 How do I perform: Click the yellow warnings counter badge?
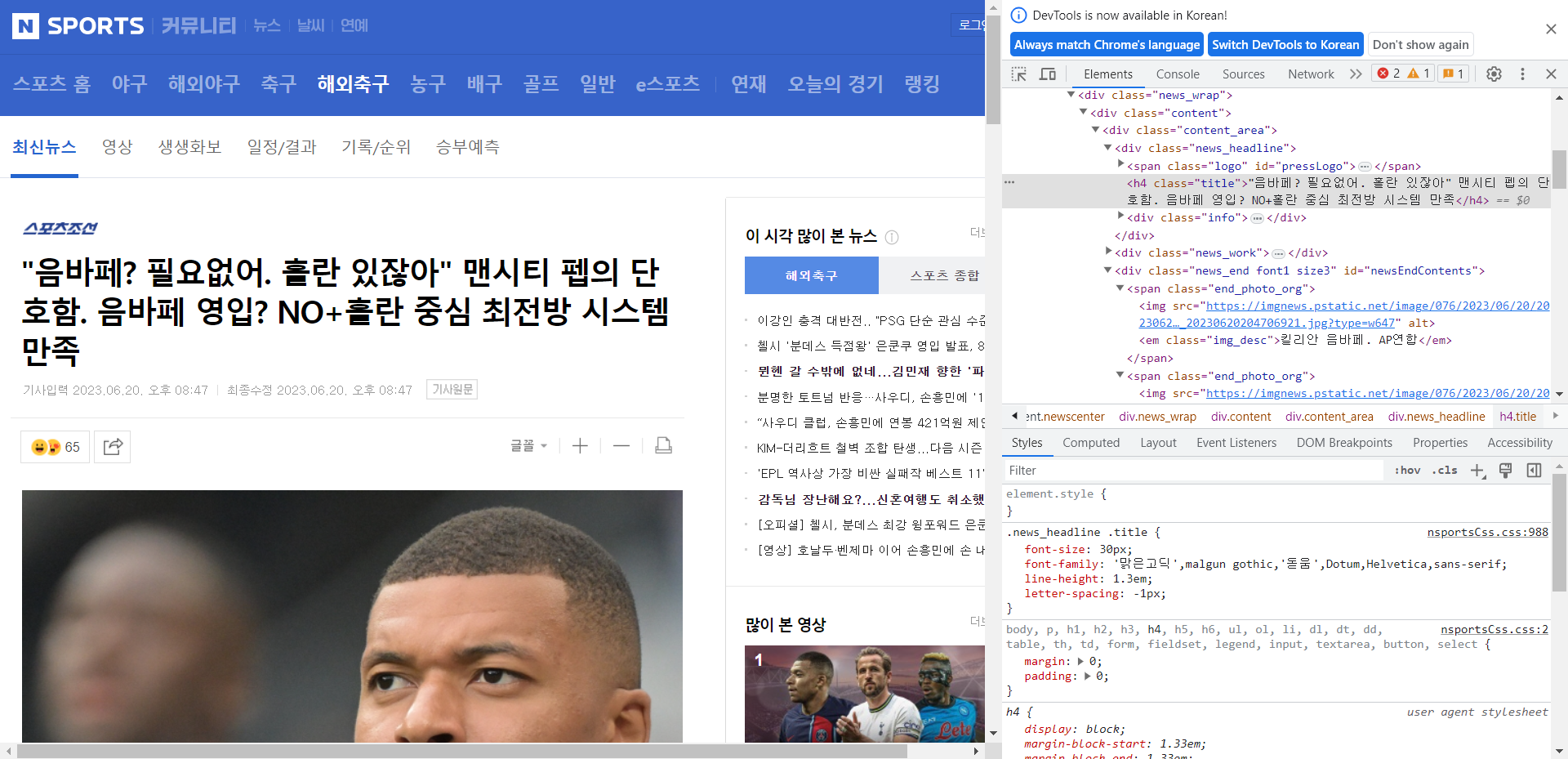pyautogui.click(x=1419, y=74)
